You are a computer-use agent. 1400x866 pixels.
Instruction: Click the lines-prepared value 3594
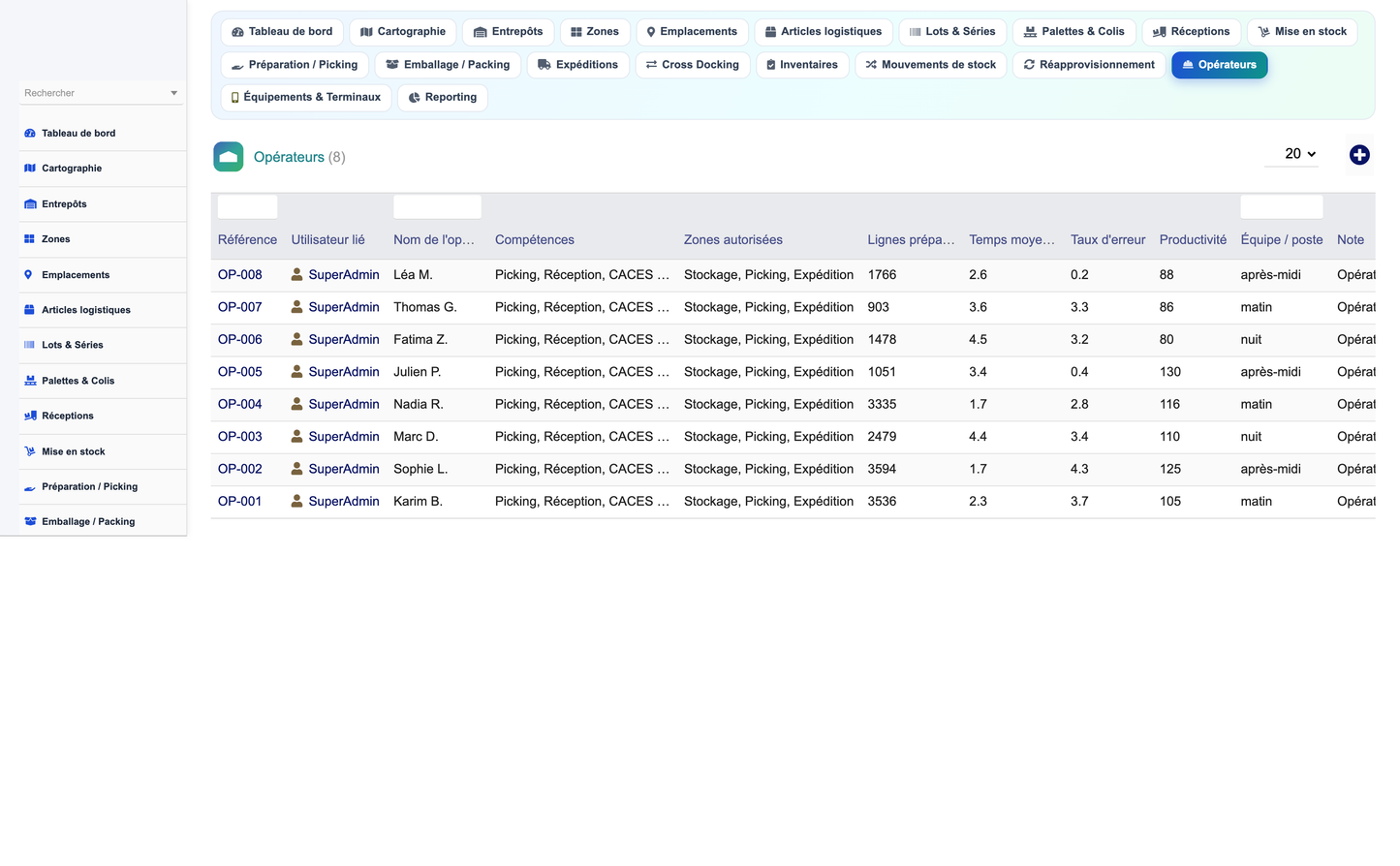click(882, 469)
